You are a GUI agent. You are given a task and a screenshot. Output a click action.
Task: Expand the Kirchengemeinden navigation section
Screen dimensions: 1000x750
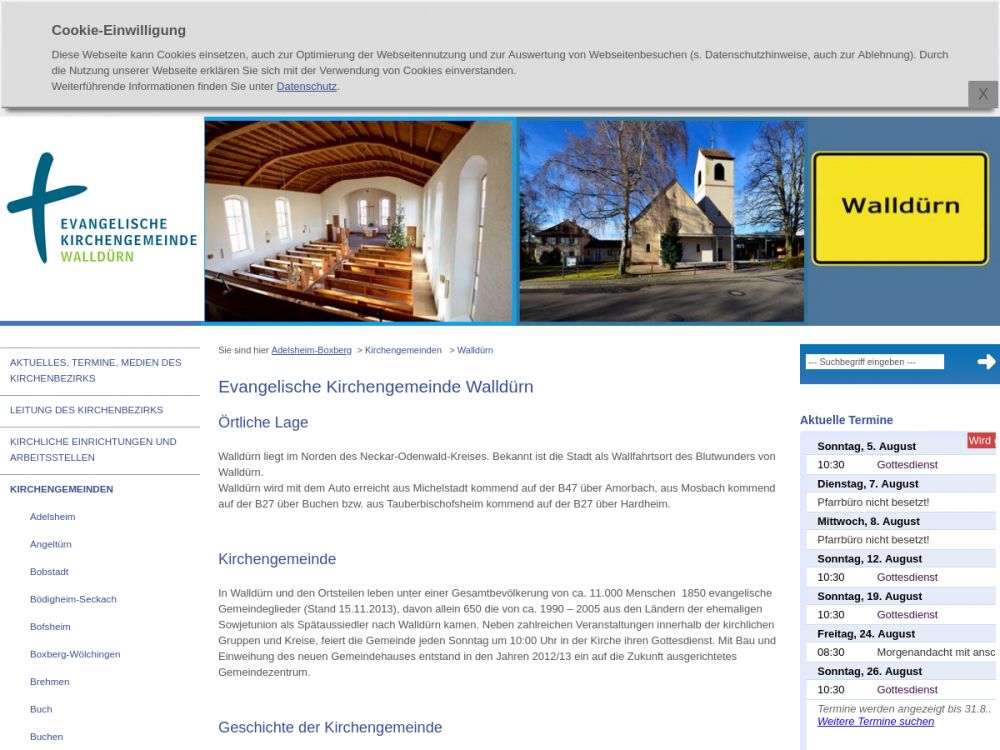61,489
